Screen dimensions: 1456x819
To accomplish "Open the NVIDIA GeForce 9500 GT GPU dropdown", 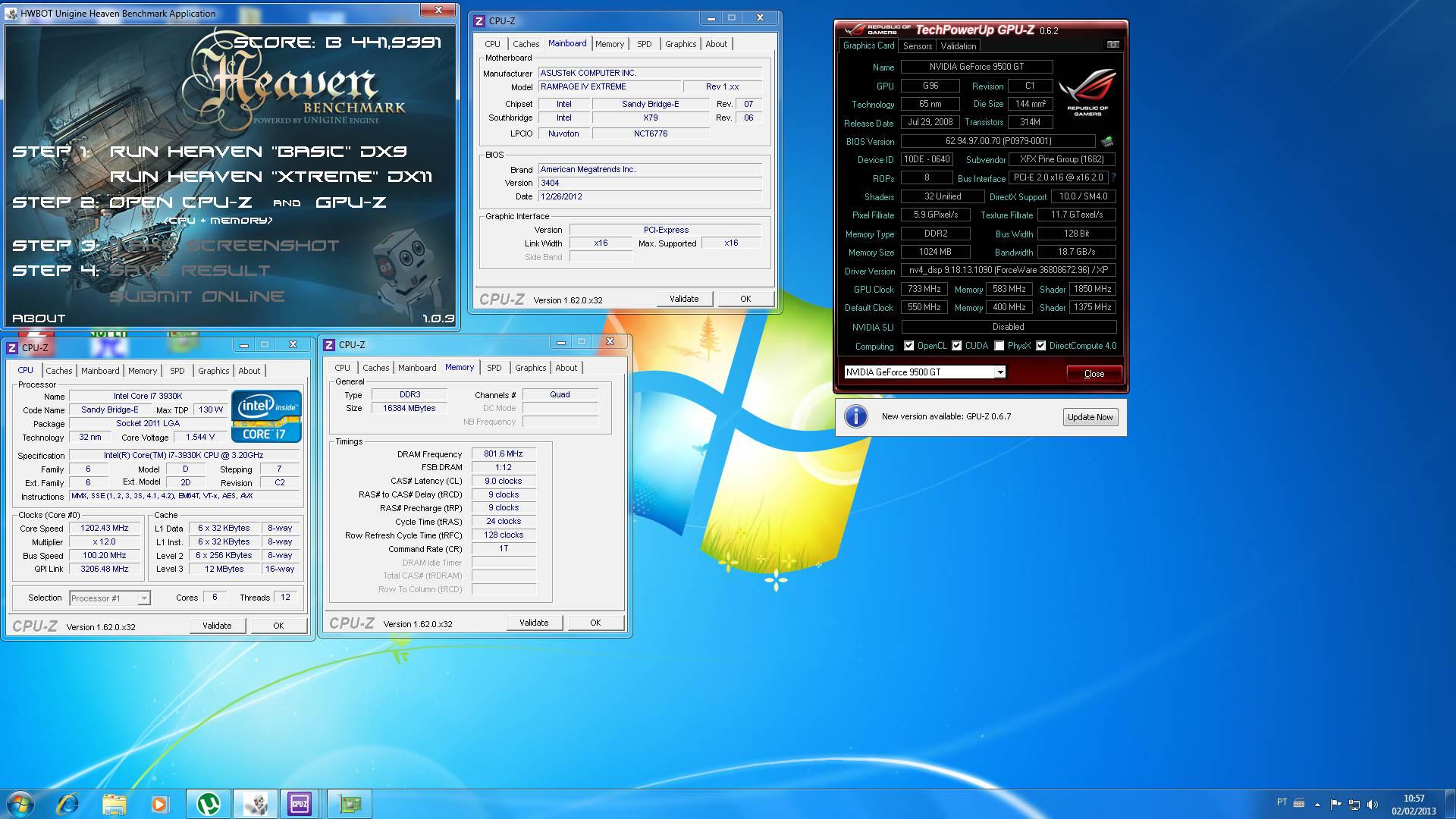I will (x=925, y=372).
